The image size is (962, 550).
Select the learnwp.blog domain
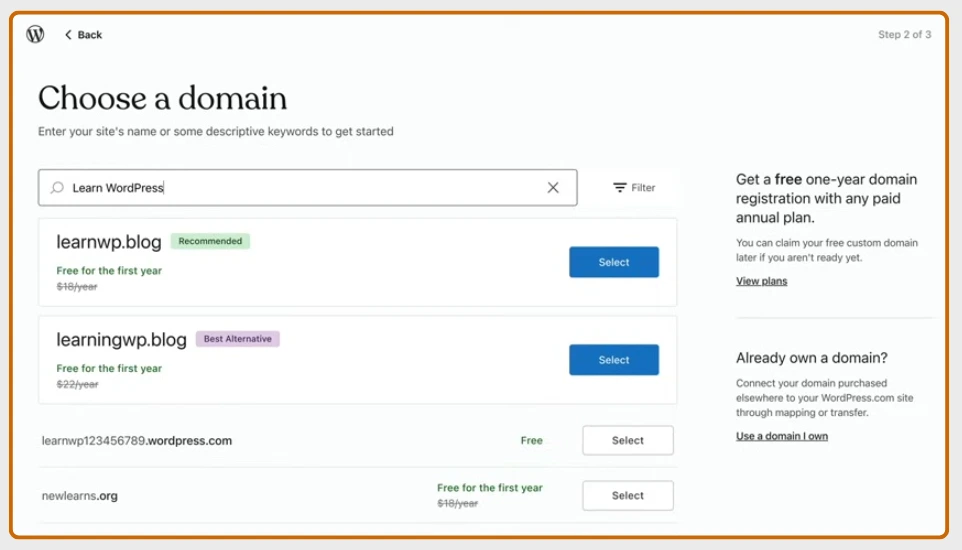tap(614, 262)
